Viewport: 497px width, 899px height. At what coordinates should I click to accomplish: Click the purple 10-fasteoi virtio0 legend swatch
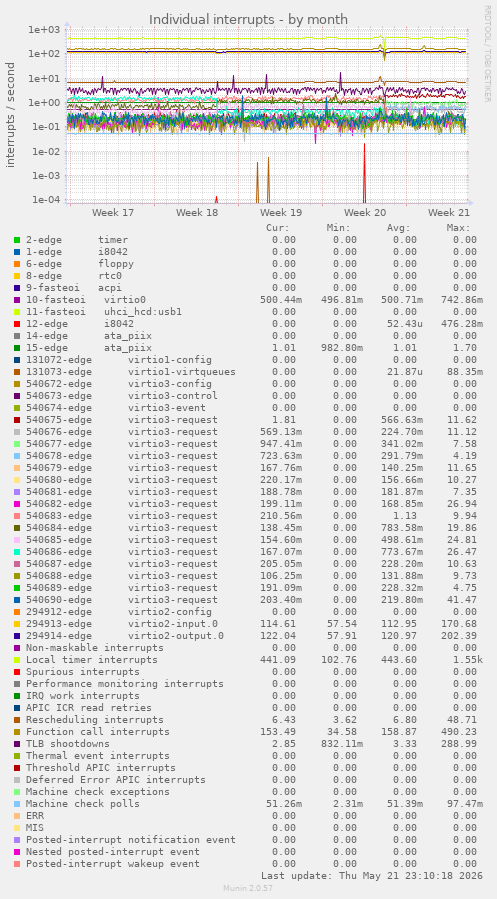coord(17,300)
